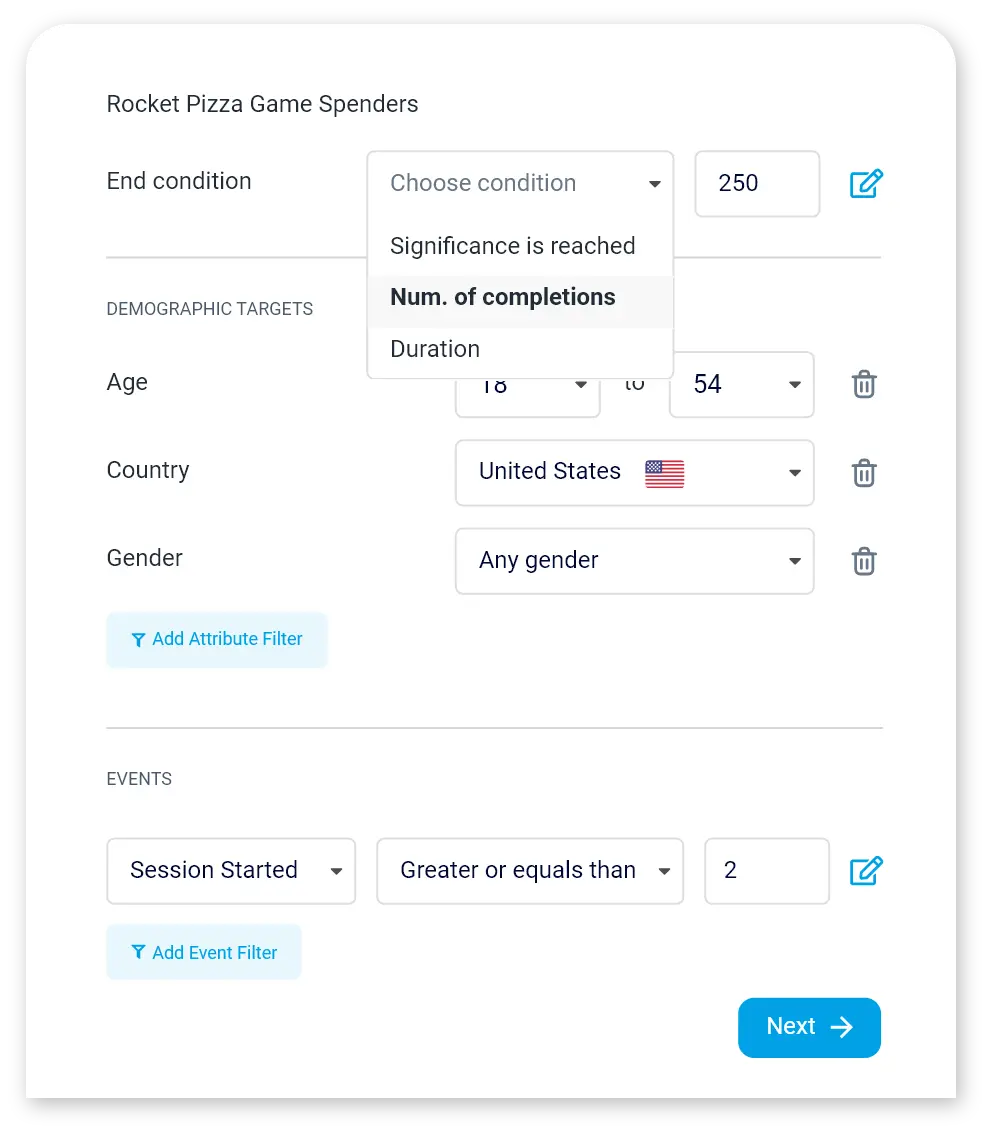Click the funnel icon in Add Event Filter
Viewport: 990px width, 1134px height.
138,953
